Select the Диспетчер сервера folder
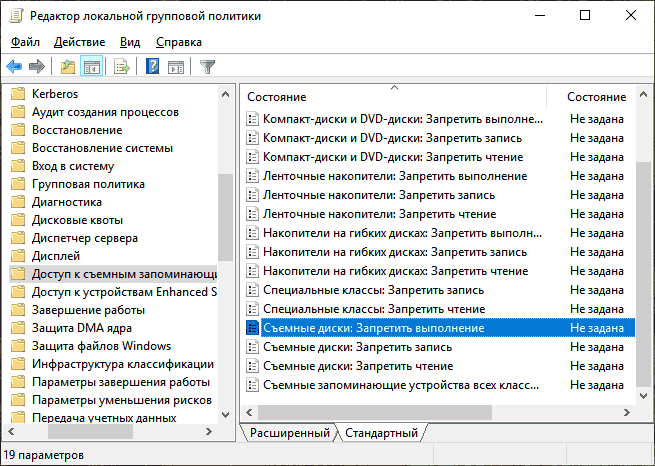 point(85,238)
